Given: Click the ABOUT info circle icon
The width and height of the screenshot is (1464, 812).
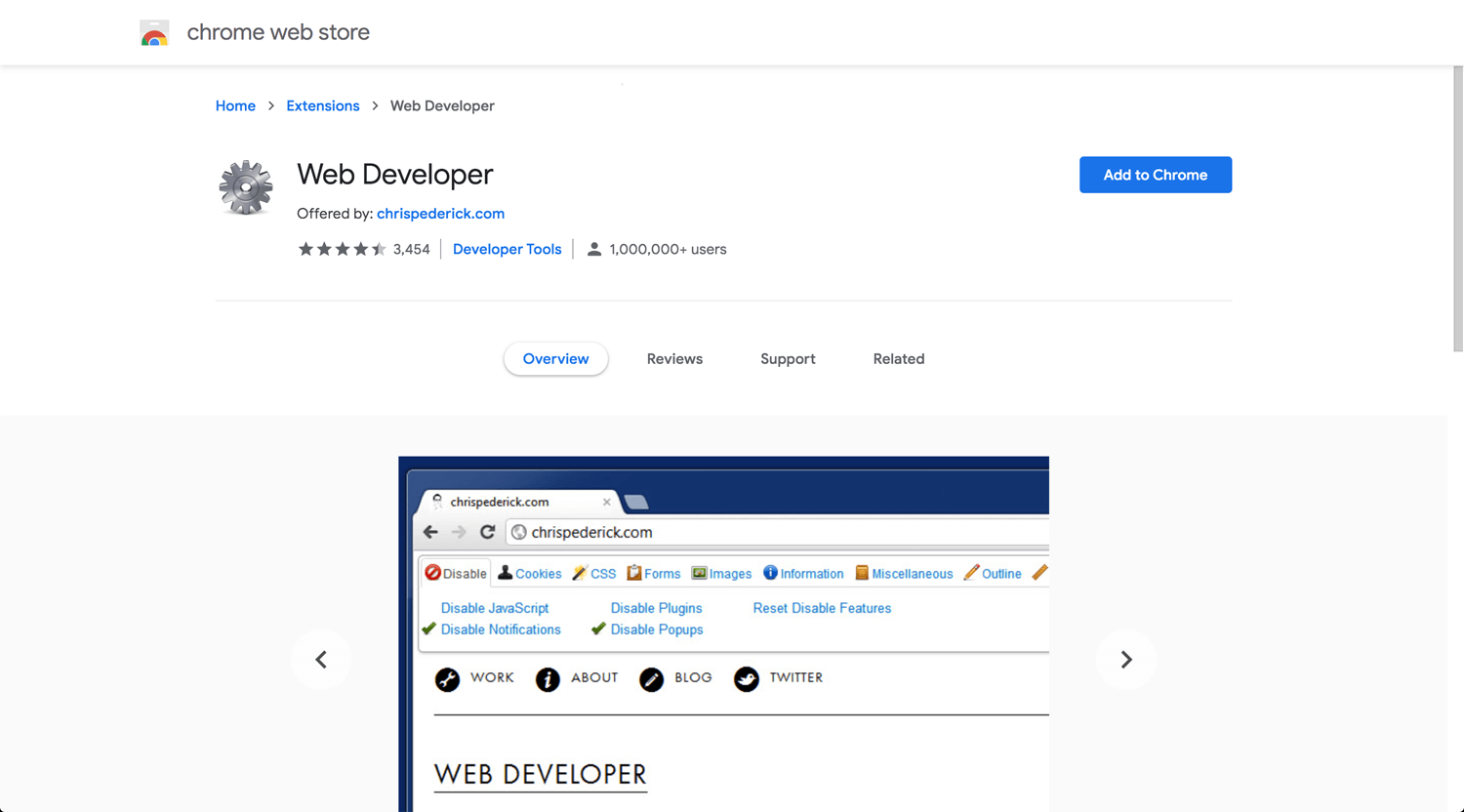Looking at the screenshot, I should (x=548, y=679).
